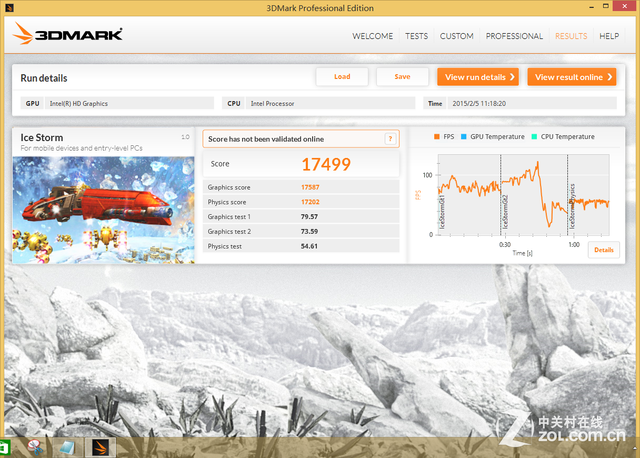Click the FPS performance chart
Screen dimensions: 640x458
[x=524, y=194]
